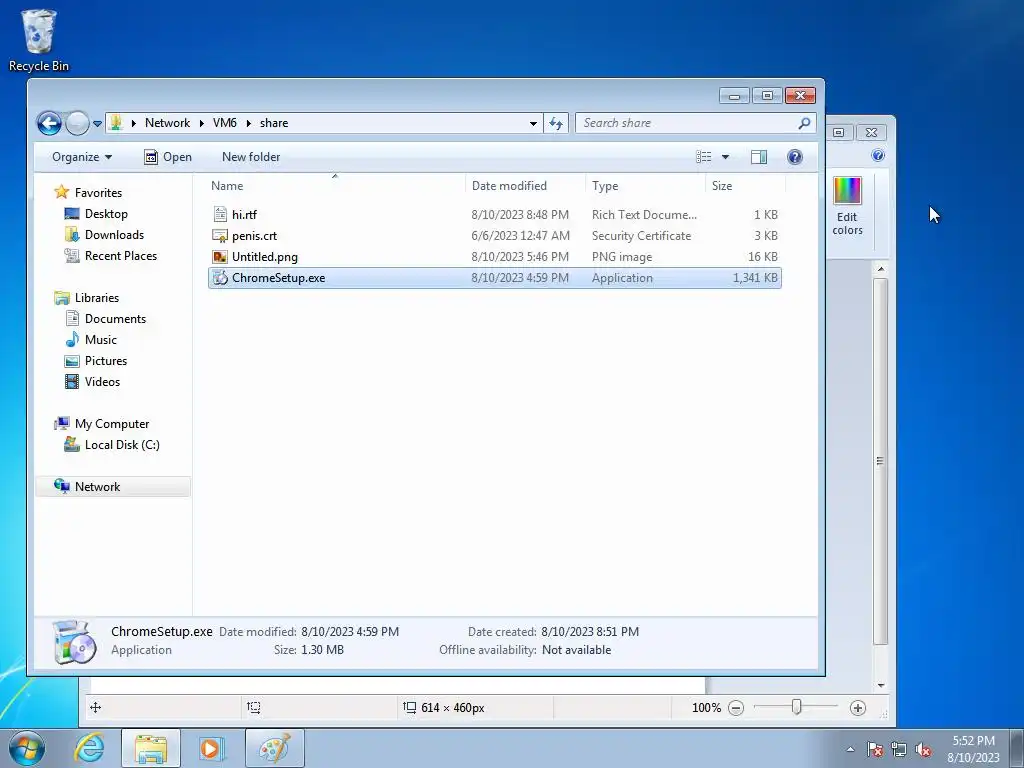Click the Open toolbar button
Image resolution: width=1024 pixels, height=768 pixels.
click(168, 157)
